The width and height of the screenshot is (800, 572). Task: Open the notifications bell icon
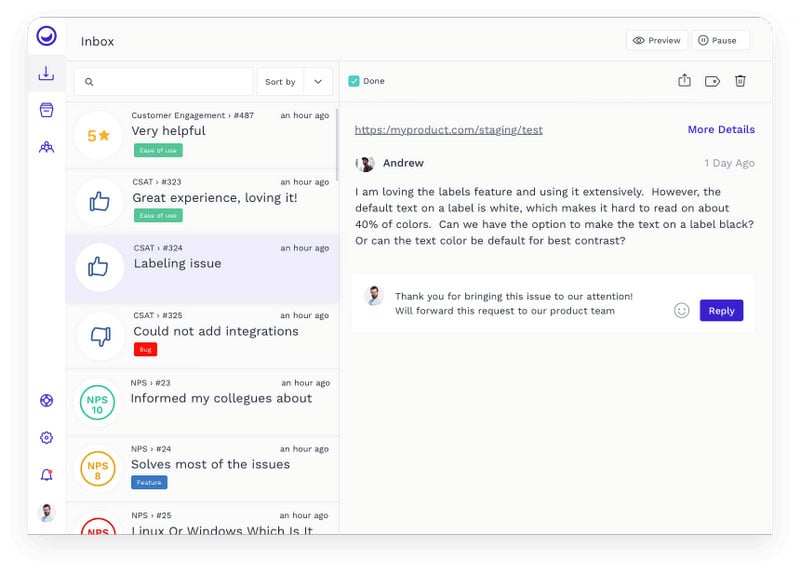point(46,475)
